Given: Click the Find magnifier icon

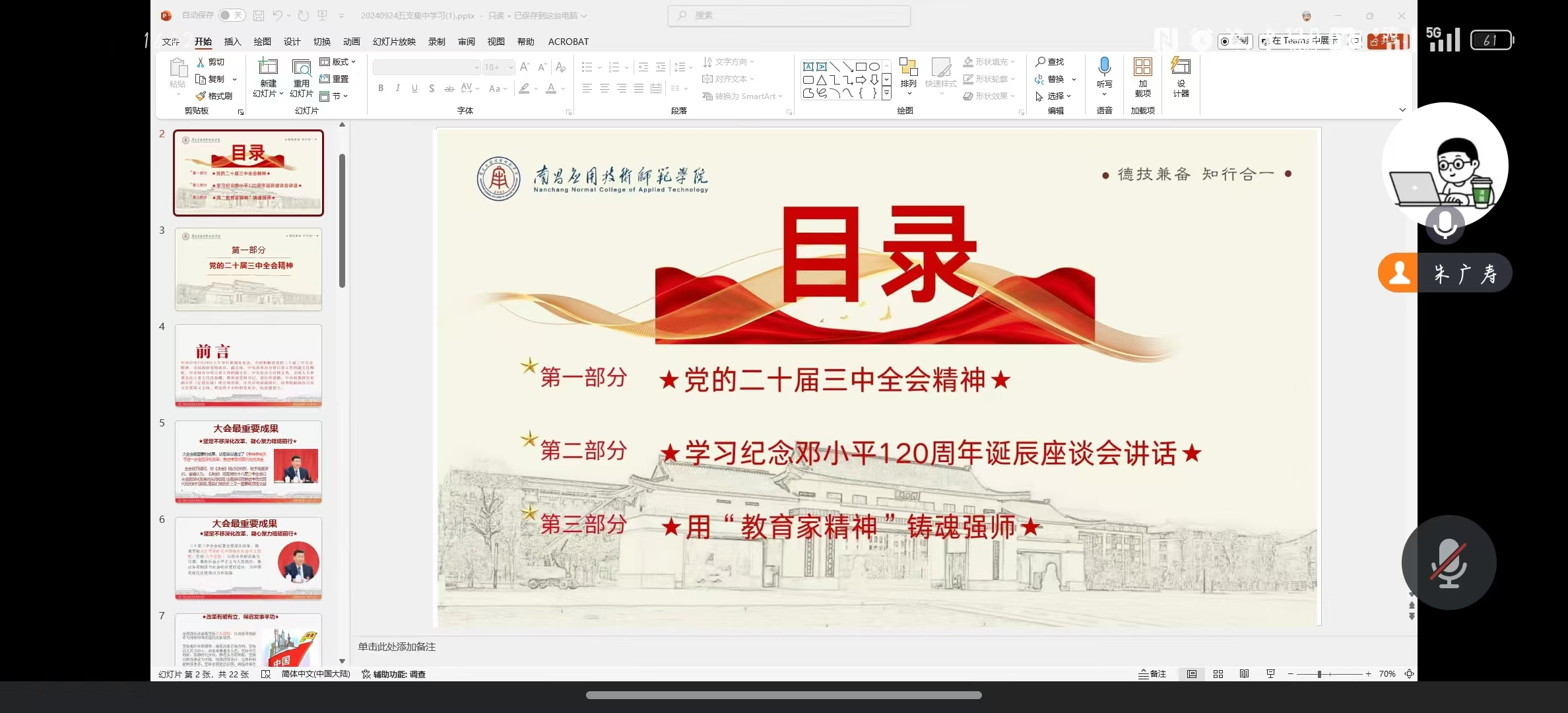Looking at the screenshot, I should [x=1040, y=61].
